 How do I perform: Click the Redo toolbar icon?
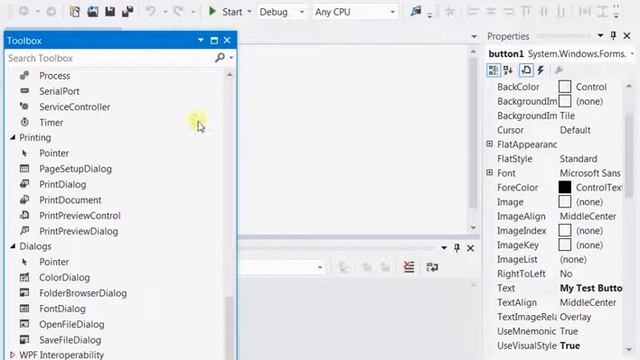178,11
